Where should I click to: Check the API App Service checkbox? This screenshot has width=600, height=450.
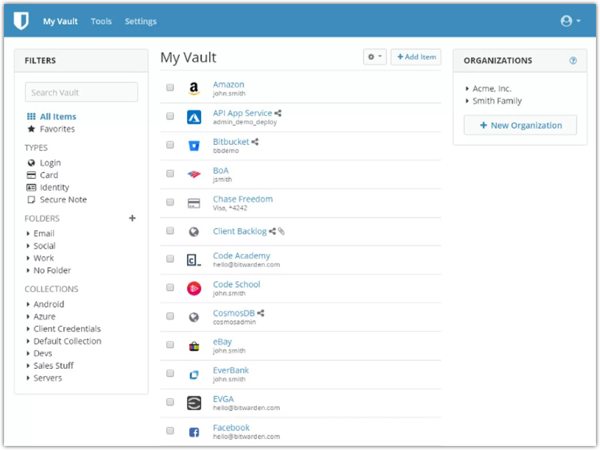coord(170,116)
